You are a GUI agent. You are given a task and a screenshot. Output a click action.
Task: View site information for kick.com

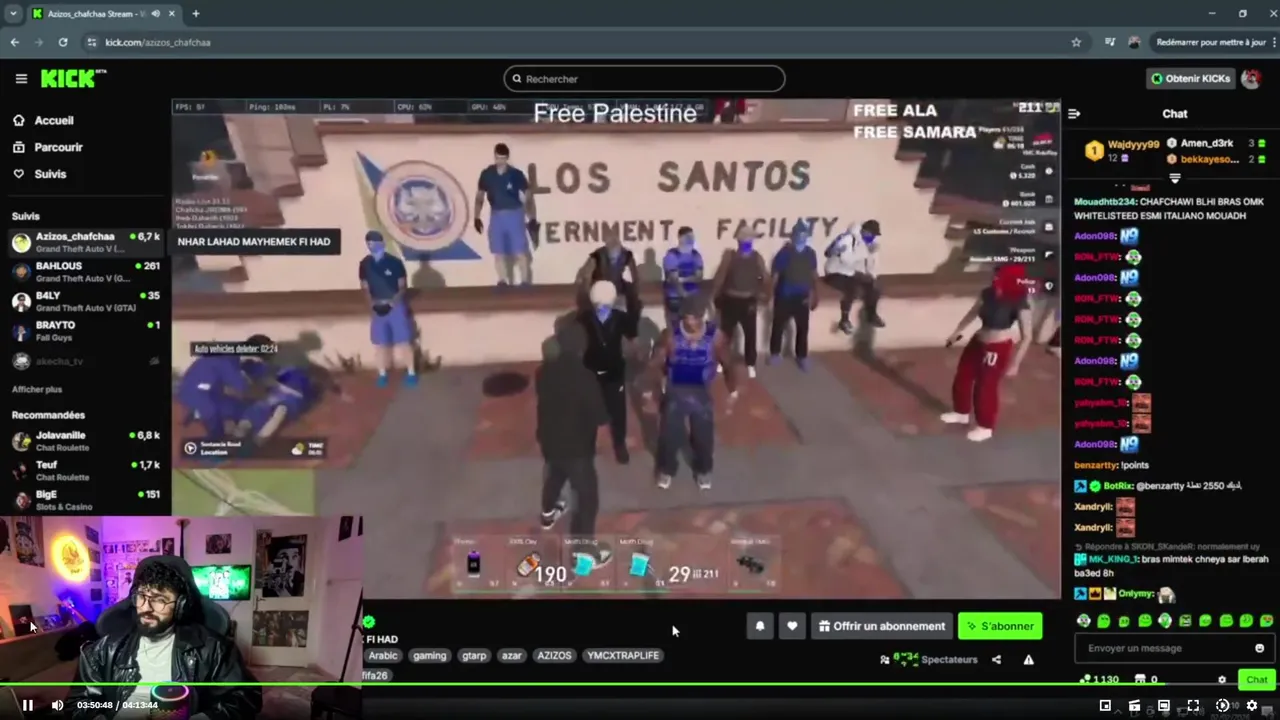92,42
